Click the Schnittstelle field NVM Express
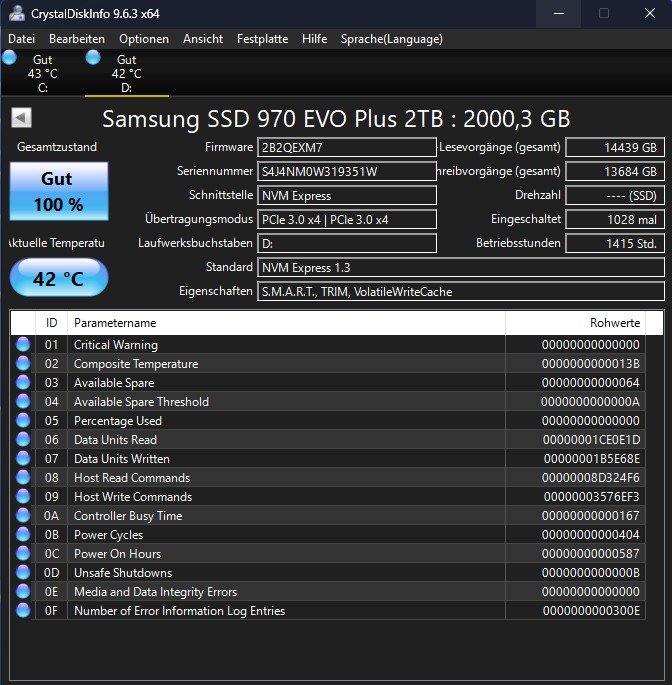Screen dimensions: 672x685 point(347,195)
